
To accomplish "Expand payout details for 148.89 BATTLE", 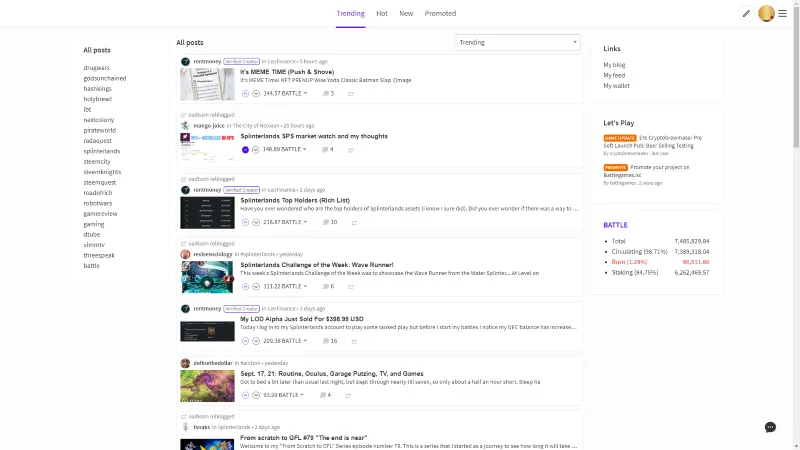I will [x=285, y=149].
